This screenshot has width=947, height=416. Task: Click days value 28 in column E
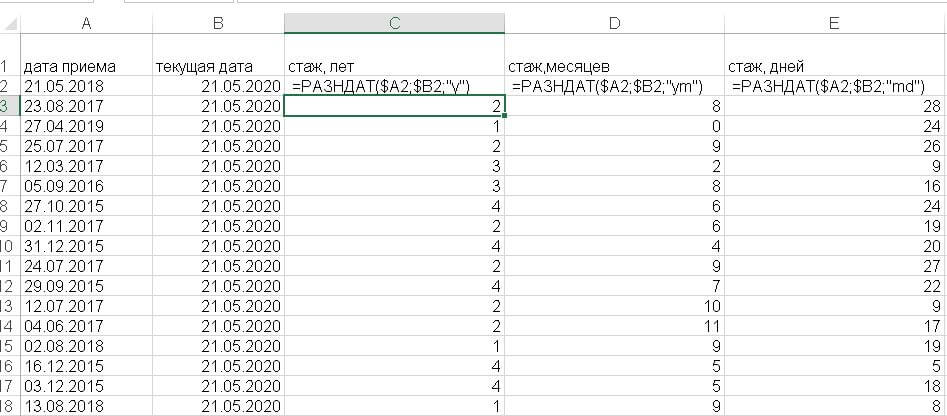(834, 106)
